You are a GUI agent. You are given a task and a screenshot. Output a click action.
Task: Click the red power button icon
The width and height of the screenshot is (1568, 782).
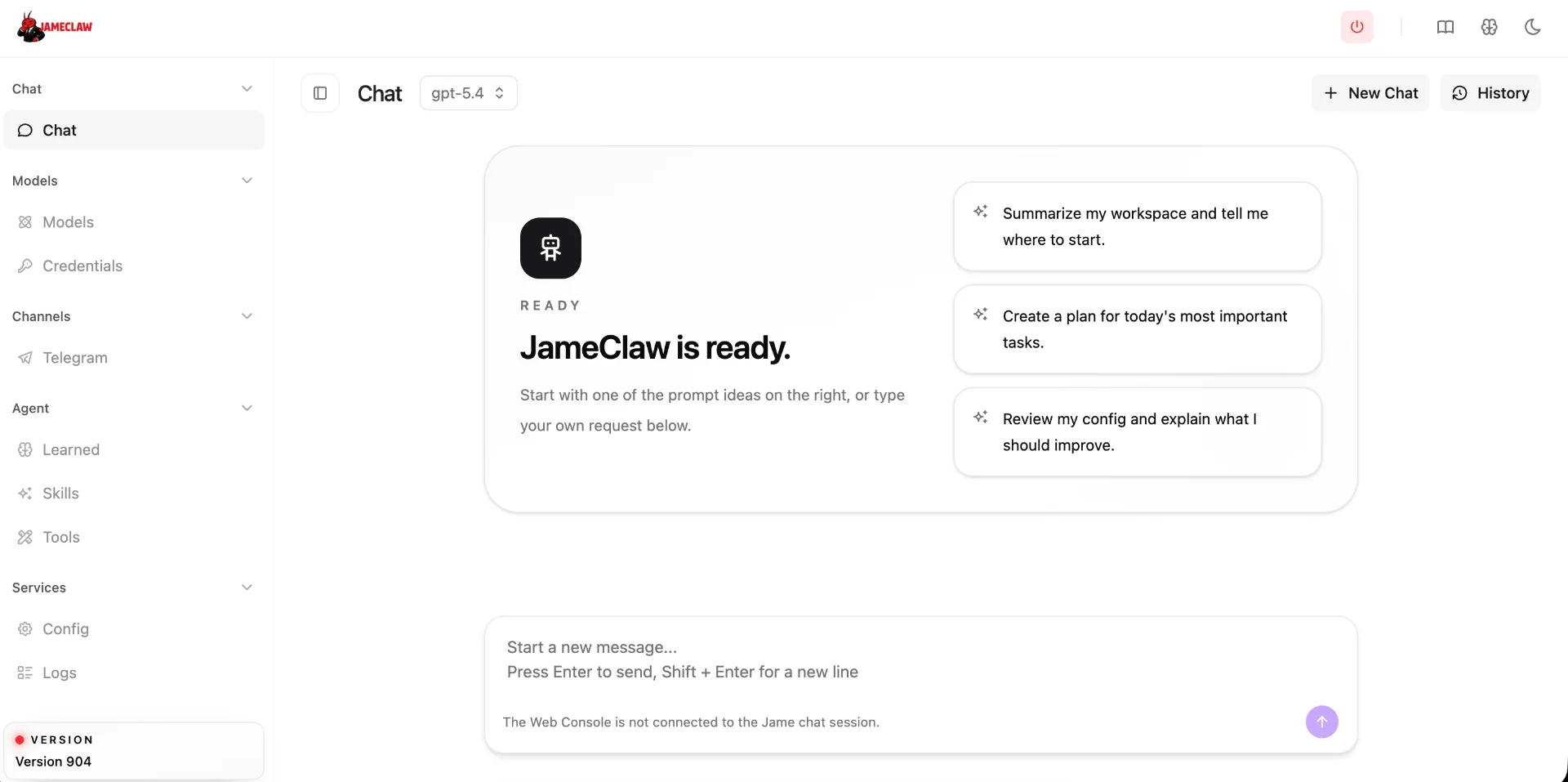(1356, 27)
